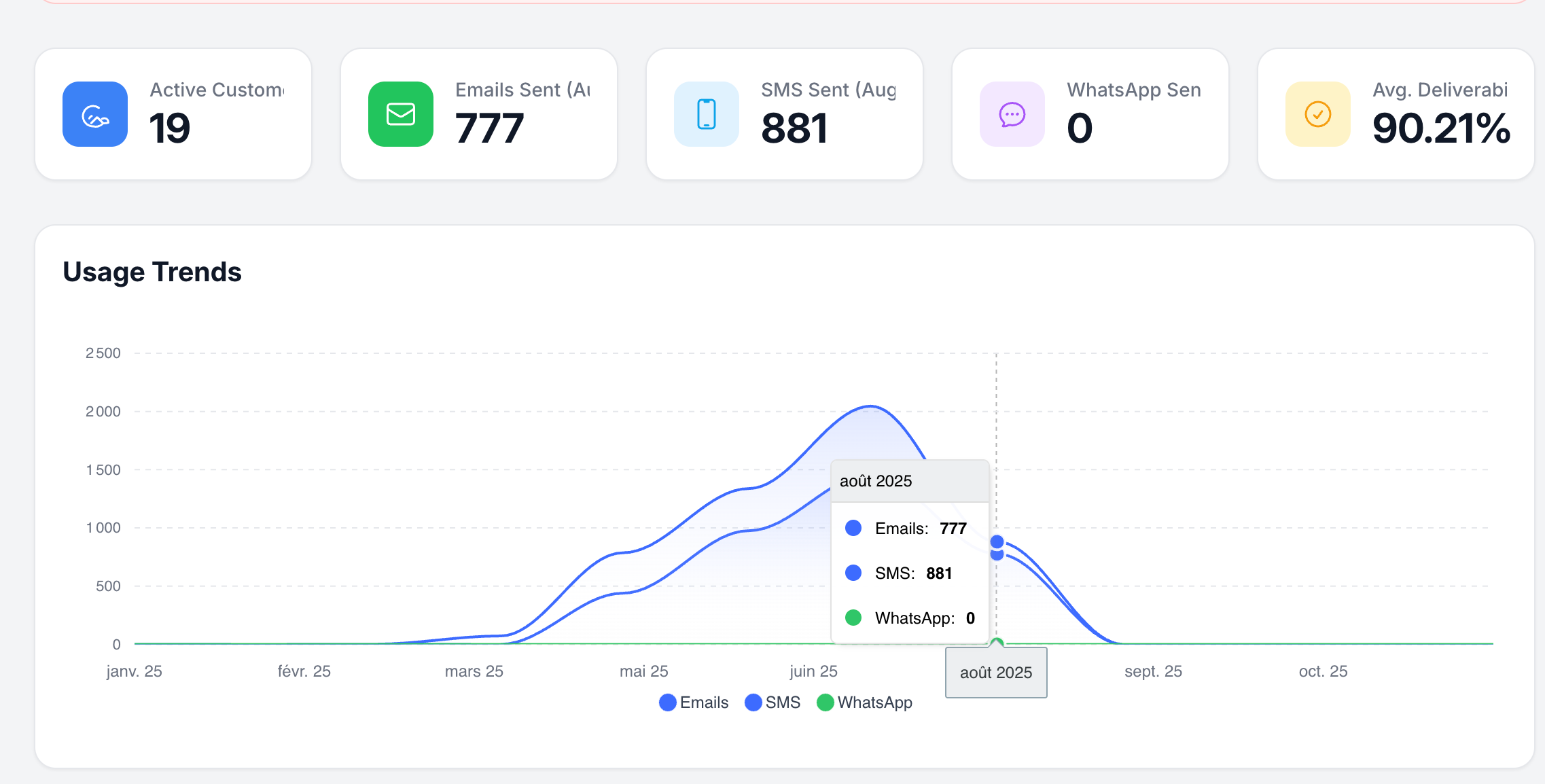Click the yellow deliverability checkmark icon

[x=1318, y=114]
